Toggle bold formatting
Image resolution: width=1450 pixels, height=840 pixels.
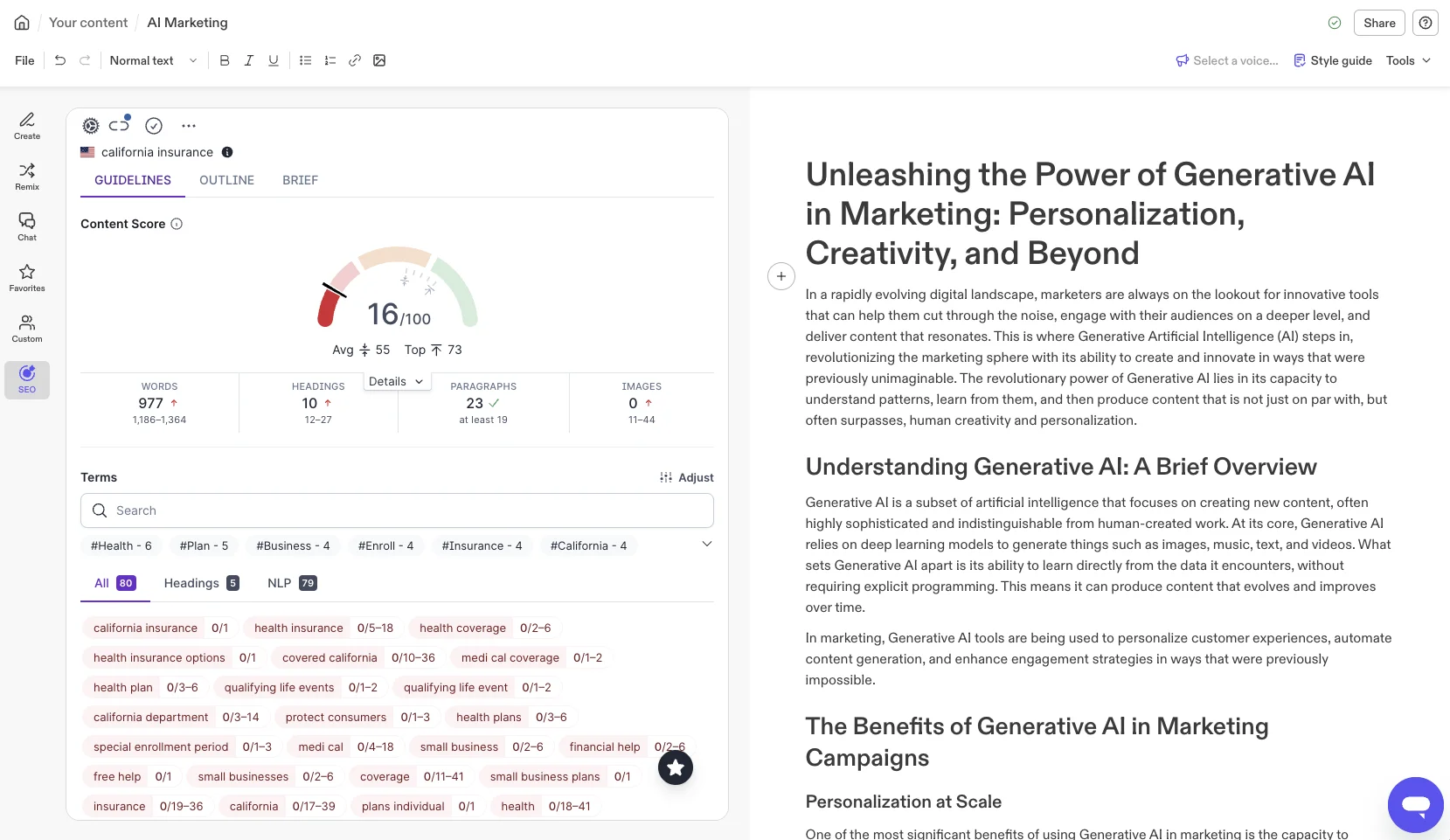[224, 60]
